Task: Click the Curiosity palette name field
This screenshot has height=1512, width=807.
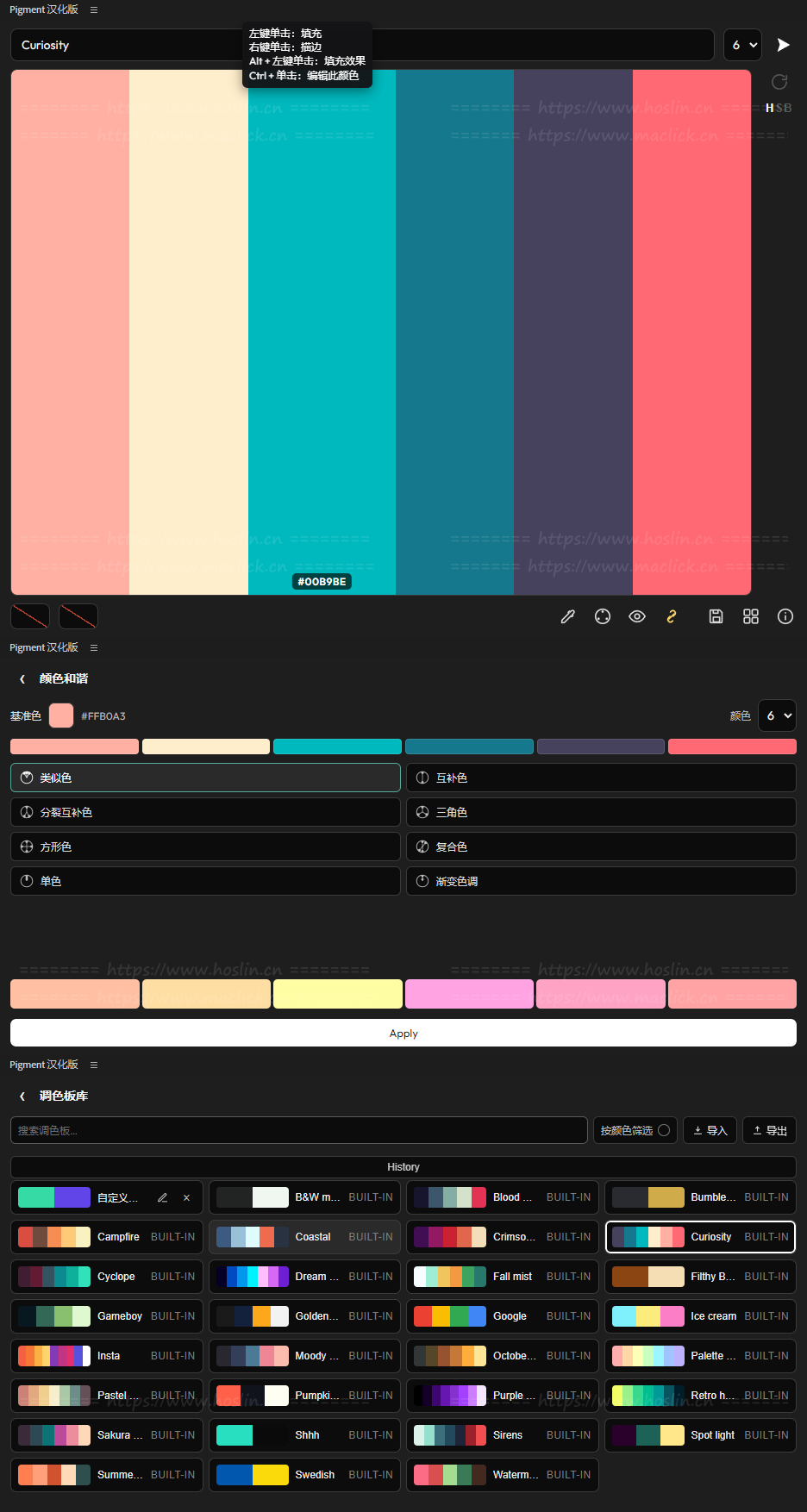Action: [x=362, y=45]
